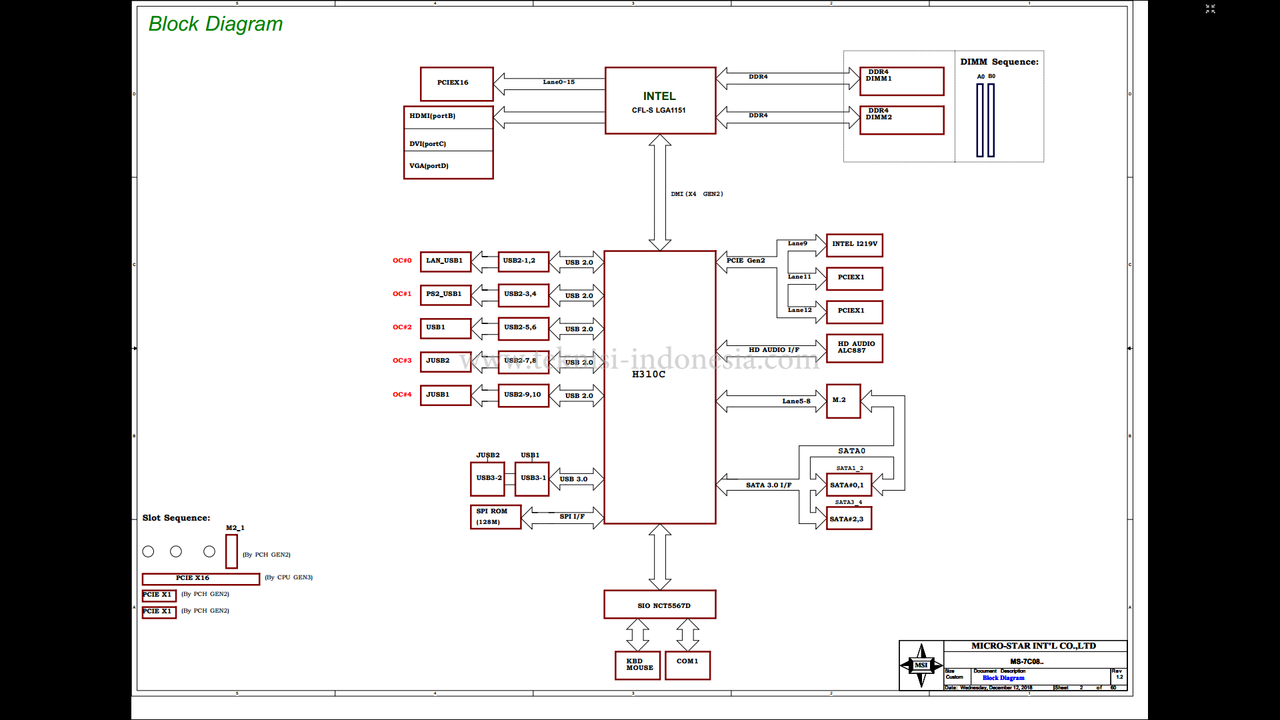Click the USB3-2 port block

click(x=488, y=479)
